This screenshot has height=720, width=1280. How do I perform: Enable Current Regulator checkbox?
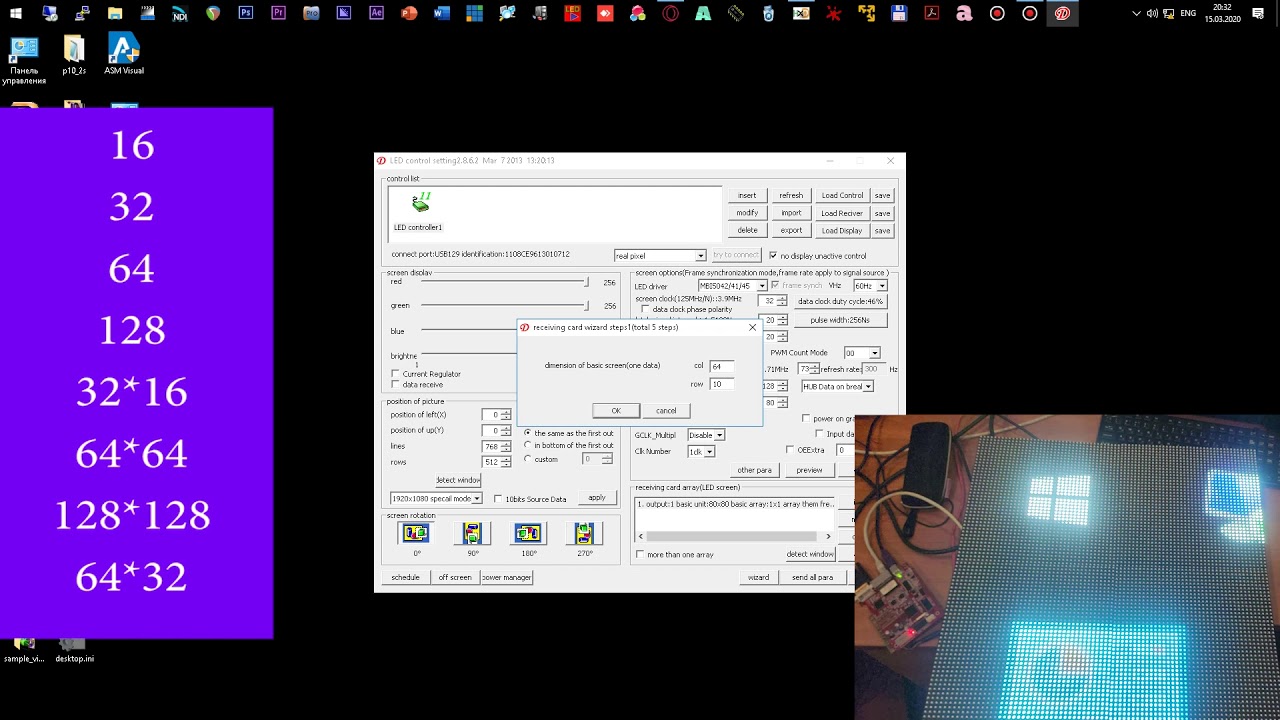click(x=395, y=374)
